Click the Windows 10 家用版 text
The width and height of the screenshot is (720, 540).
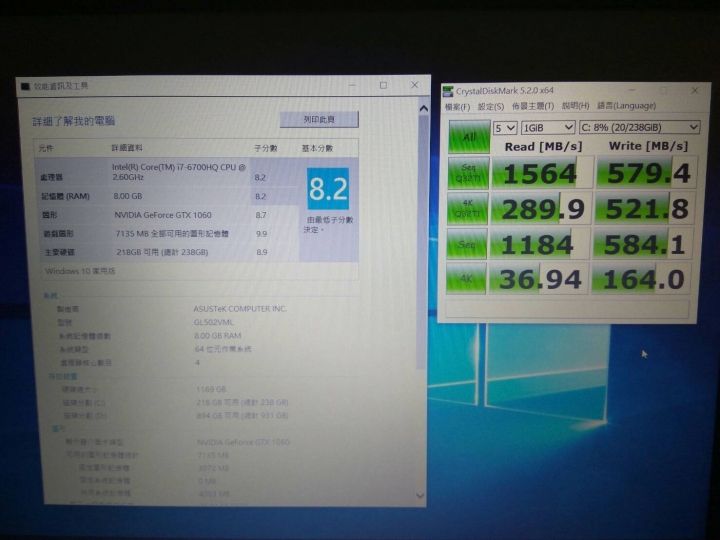pos(80,271)
